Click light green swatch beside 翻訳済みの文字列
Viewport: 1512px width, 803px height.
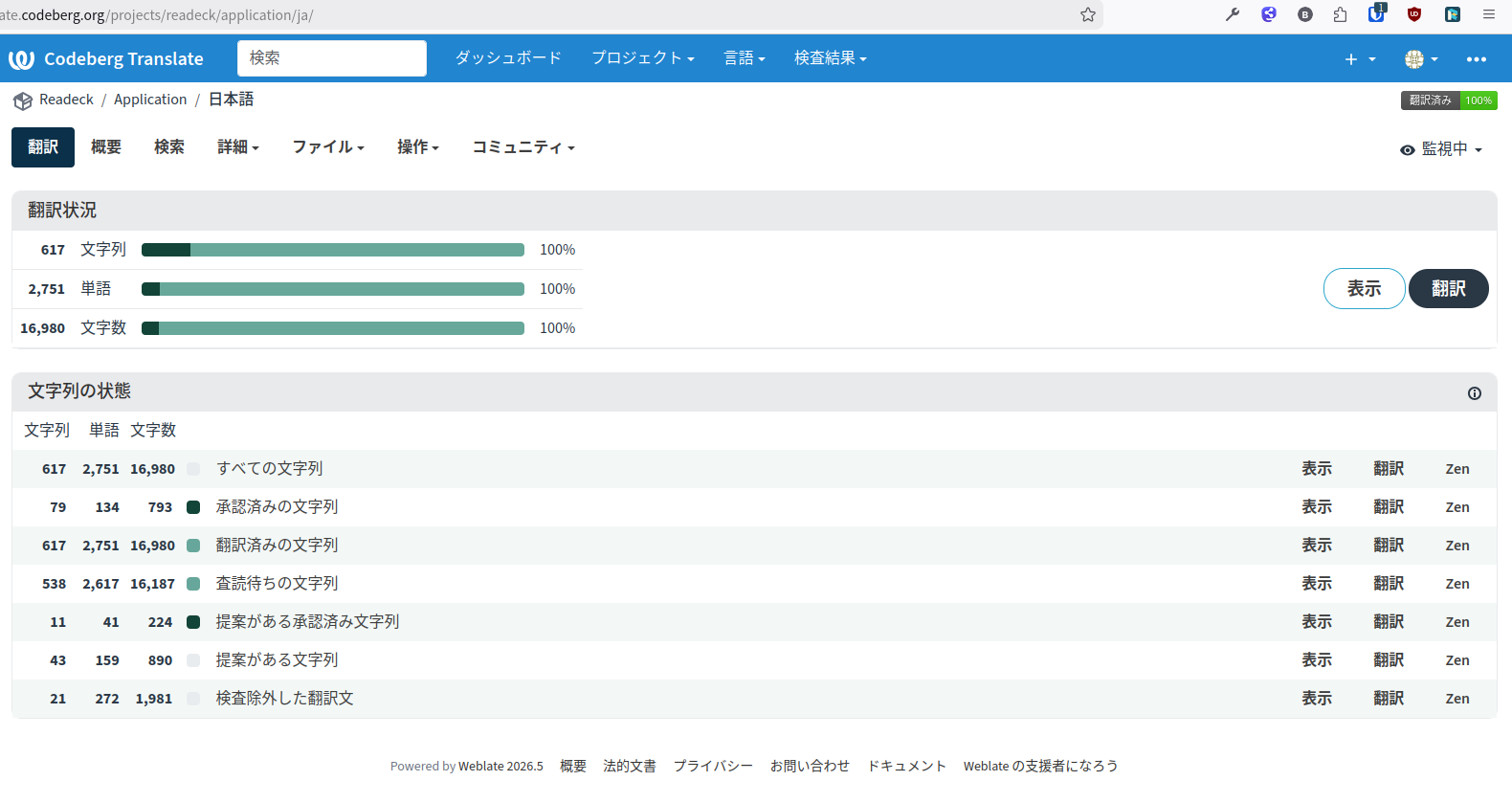(x=193, y=546)
